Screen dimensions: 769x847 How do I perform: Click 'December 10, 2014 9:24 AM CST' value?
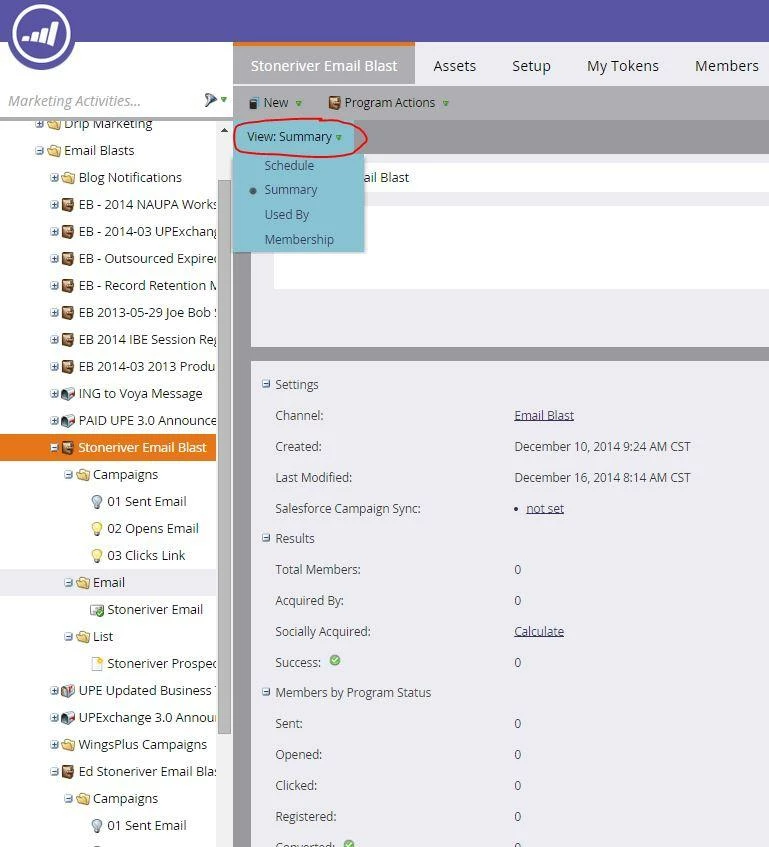pos(602,447)
